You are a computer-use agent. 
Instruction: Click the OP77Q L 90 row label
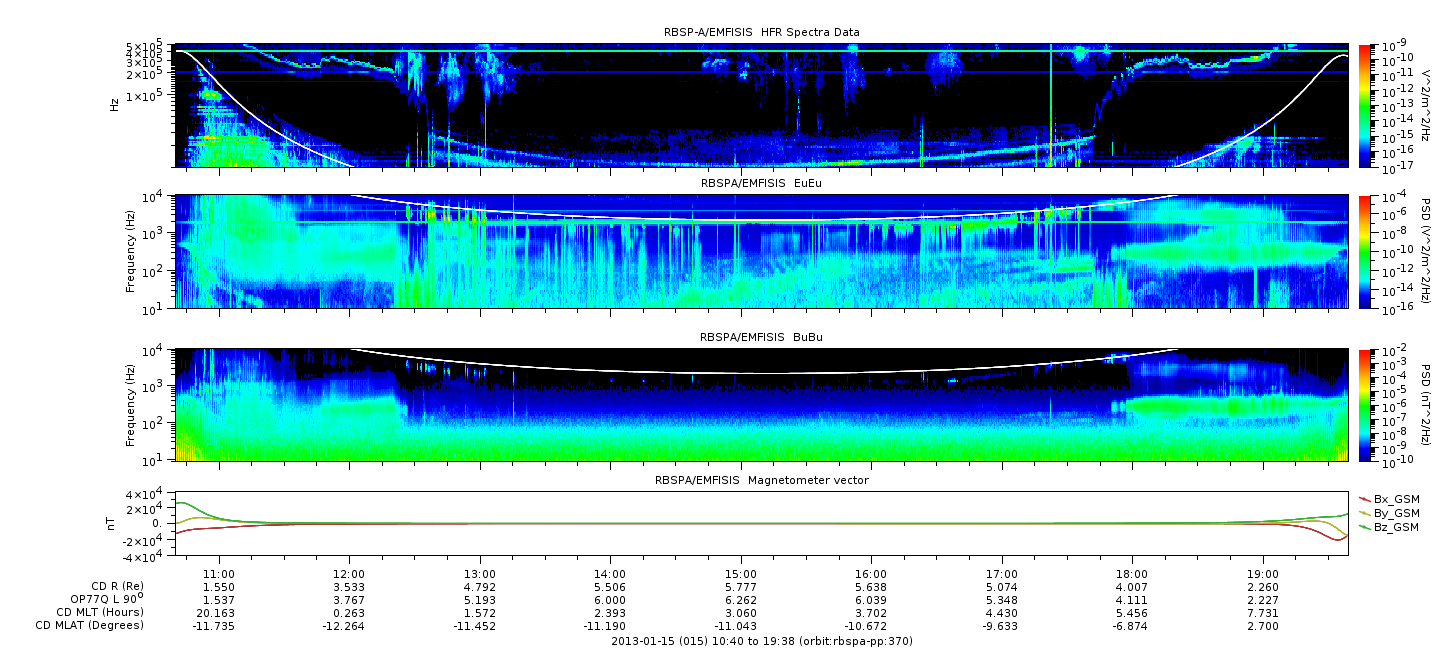coord(99,599)
